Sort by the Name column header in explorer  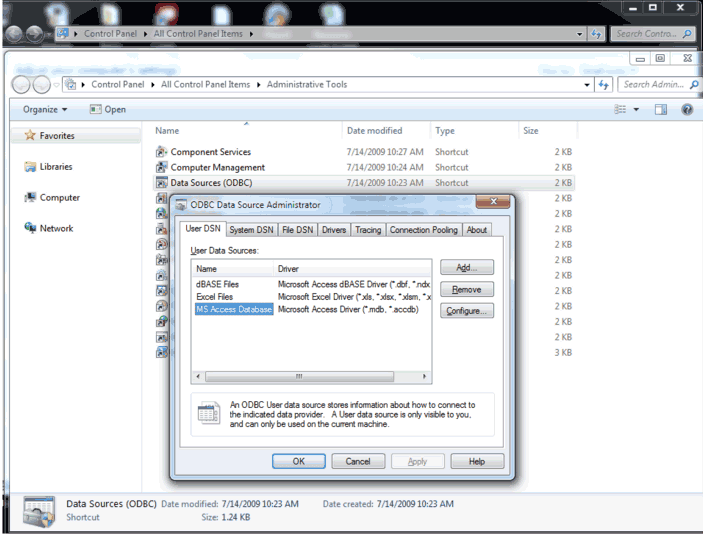point(246,130)
